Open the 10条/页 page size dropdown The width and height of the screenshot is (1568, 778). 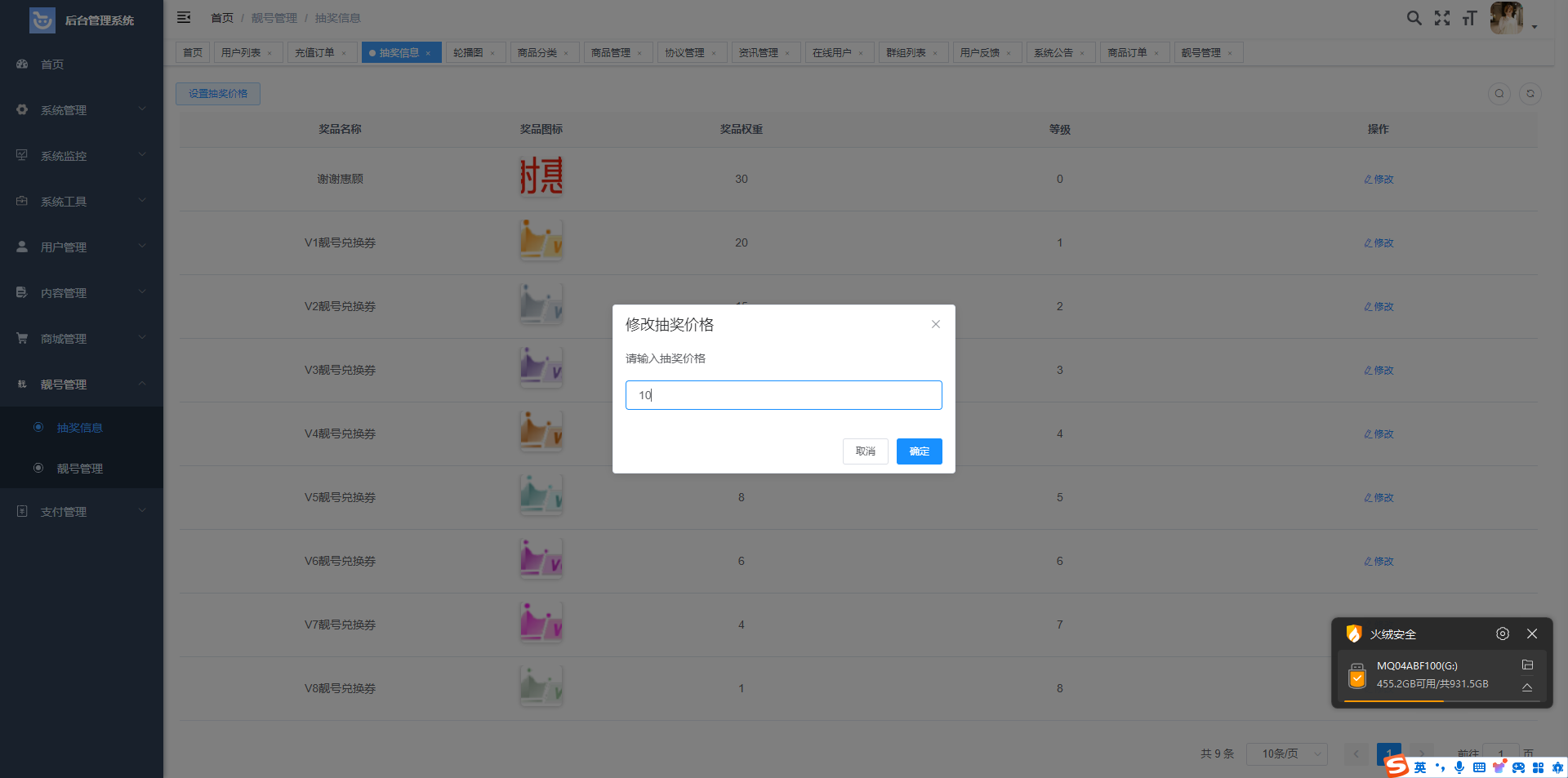pos(1286,754)
